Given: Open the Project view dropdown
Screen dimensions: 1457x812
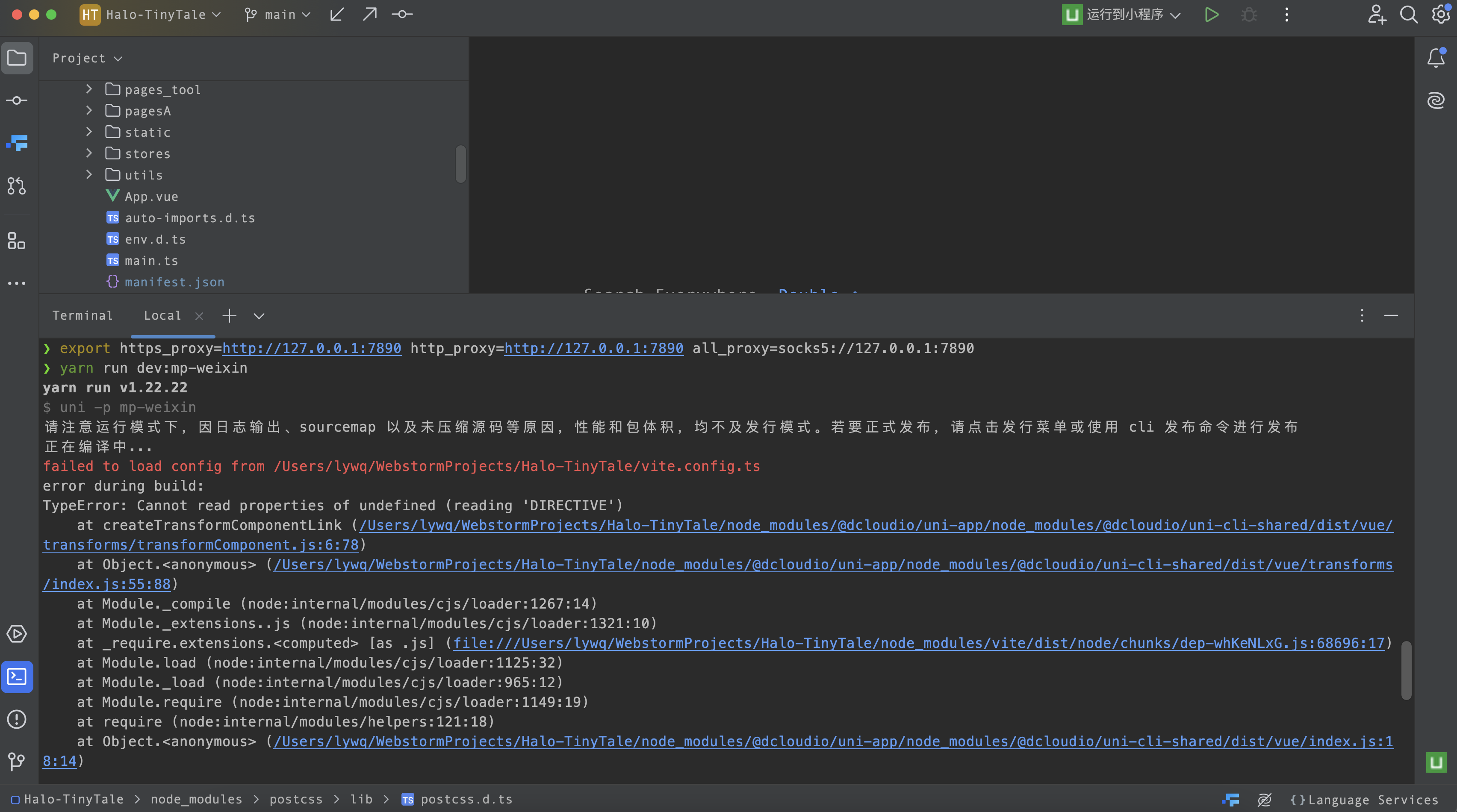Looking at the screenshot, I should (x=87, y=58).
